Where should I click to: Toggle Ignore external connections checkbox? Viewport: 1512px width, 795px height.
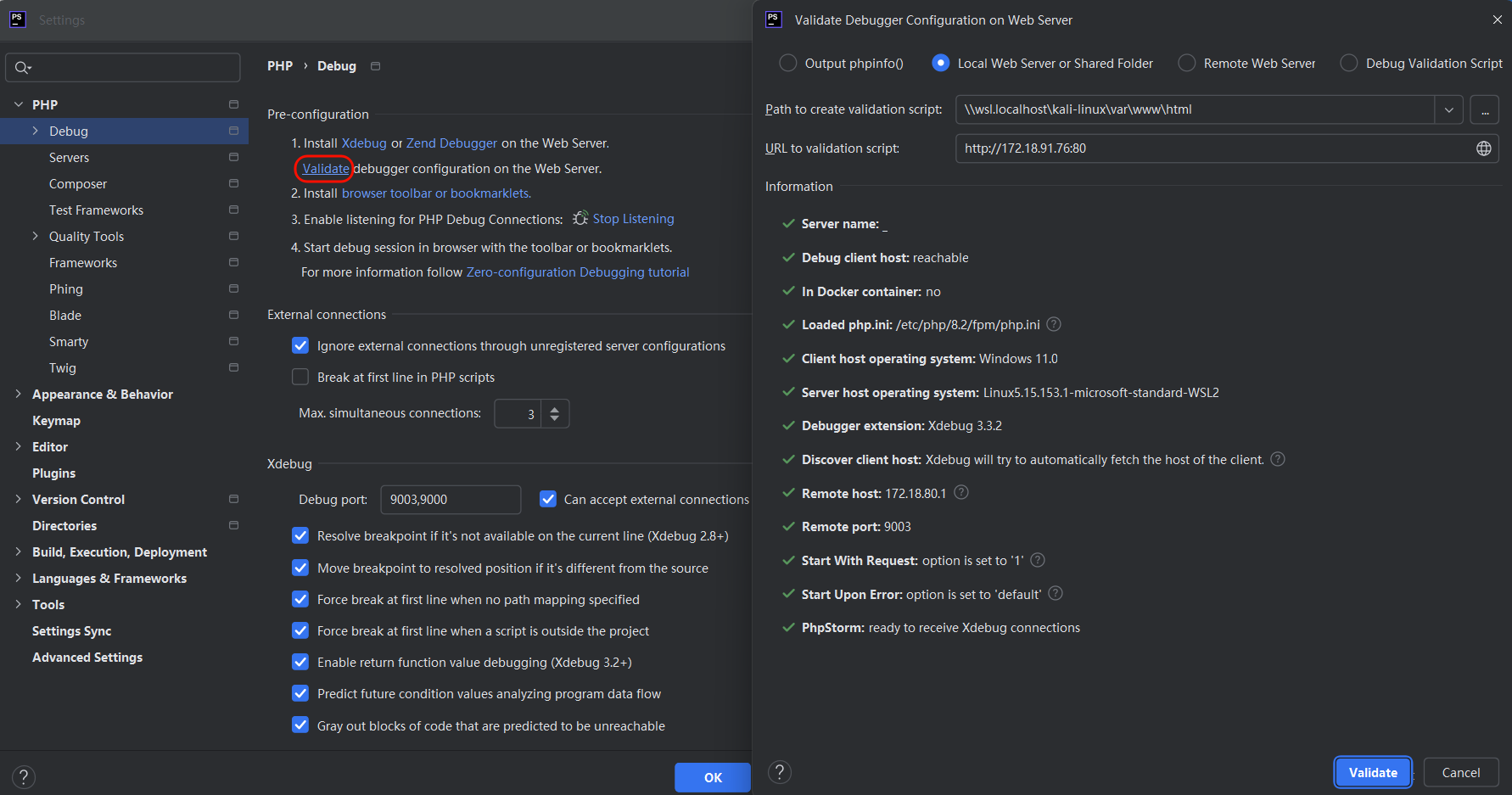tap(300, 345)
